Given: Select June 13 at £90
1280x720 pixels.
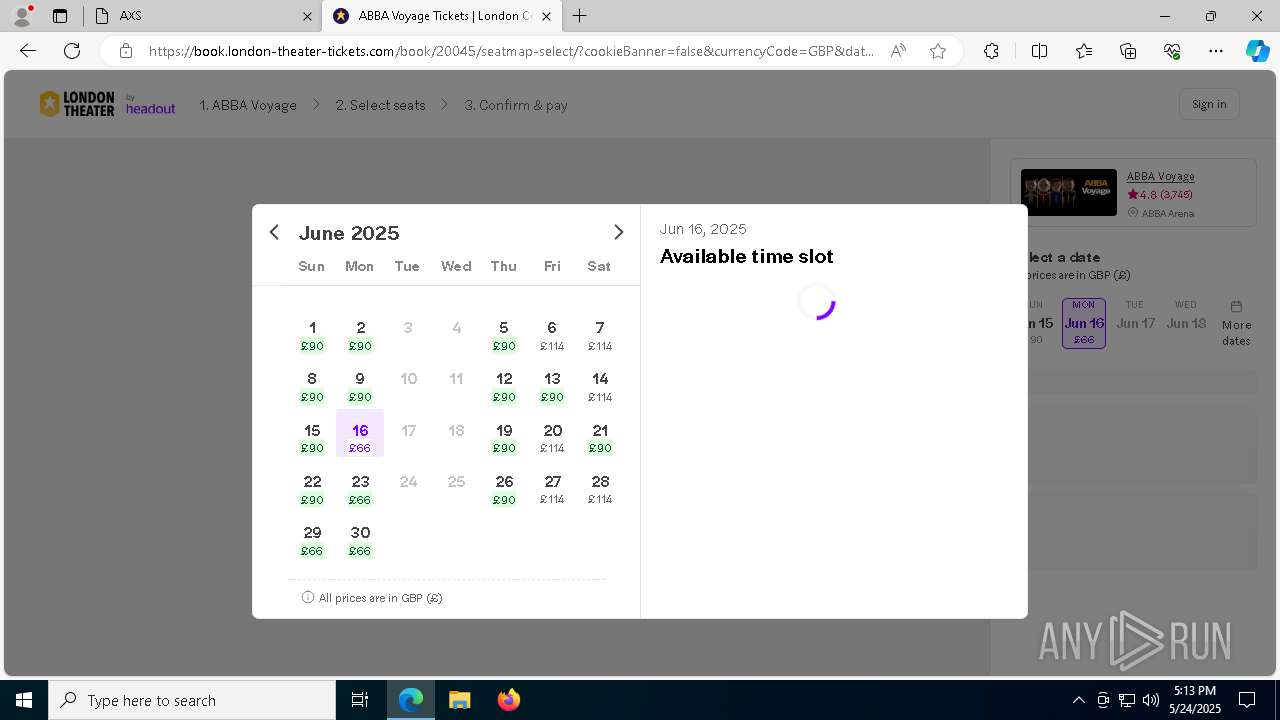Looking at the screenshot, I should tap(552, 387).
